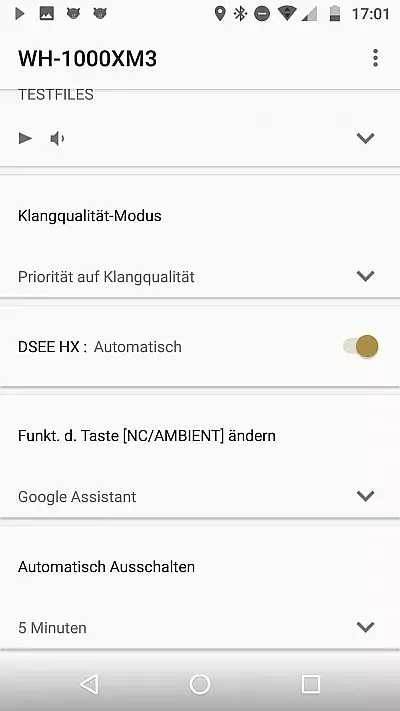Image resolution: width=400 pixels, height=711 pixels.
Task: Tap the Automatisch Ausschalten label
Action: point(107,567)
